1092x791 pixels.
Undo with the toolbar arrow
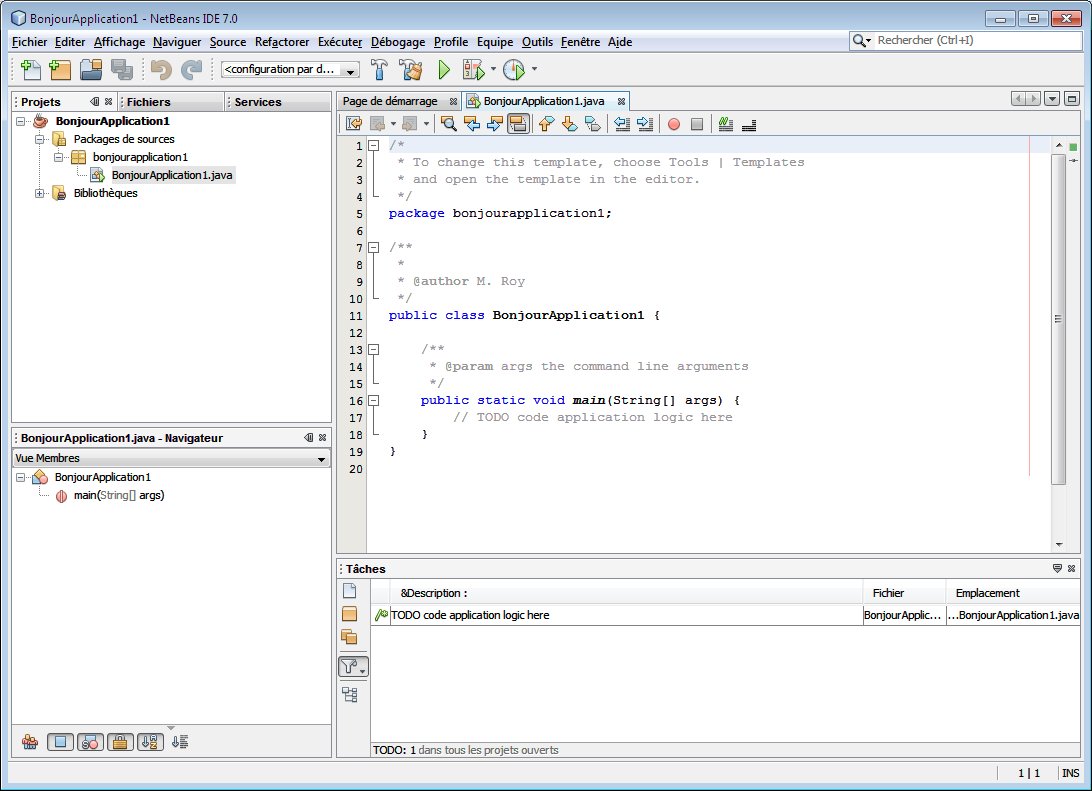161,69
